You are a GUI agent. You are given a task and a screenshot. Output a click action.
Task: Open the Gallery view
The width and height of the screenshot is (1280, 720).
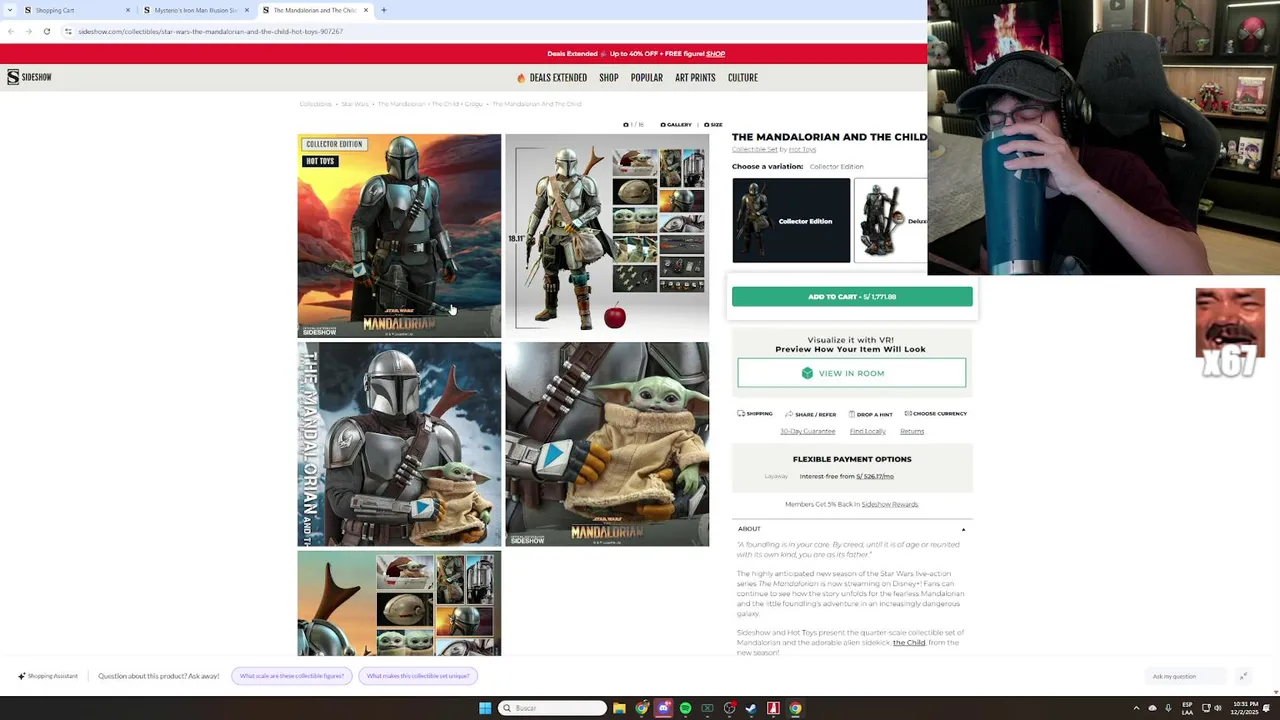676,125
